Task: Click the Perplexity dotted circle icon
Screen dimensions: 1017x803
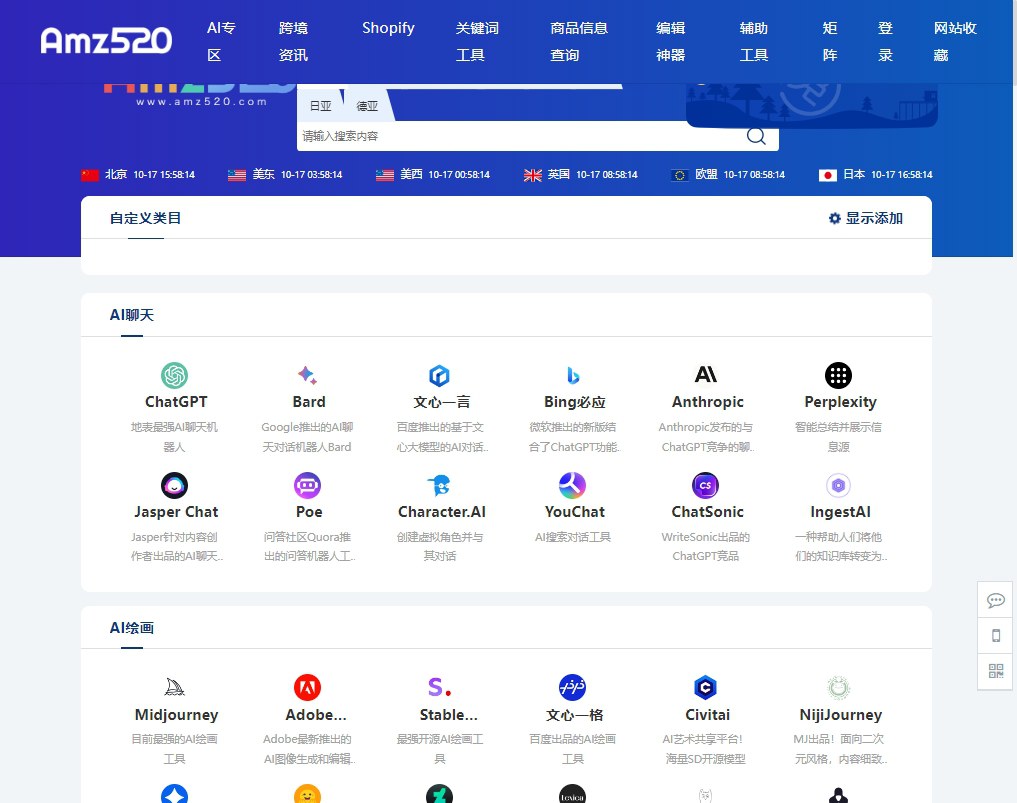Action: (838, 376)
